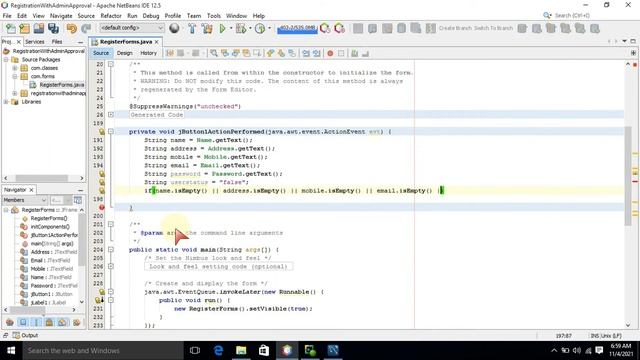The width and height of the screenshot is (640, 360).
Task: Click the Build Project hammer icon
Action: coord(192,28)
